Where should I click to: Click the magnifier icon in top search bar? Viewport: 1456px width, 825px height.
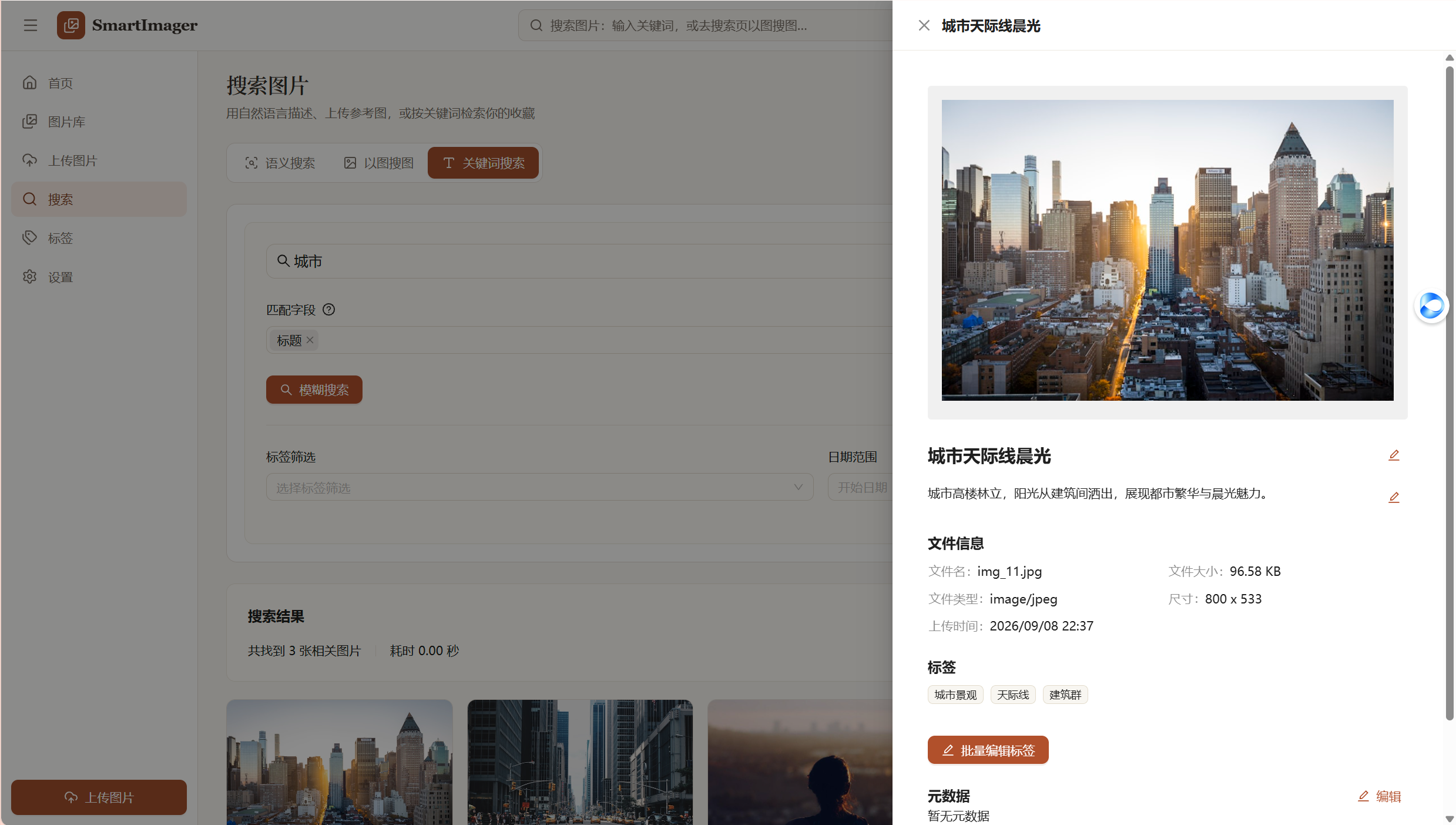[536, 25]
